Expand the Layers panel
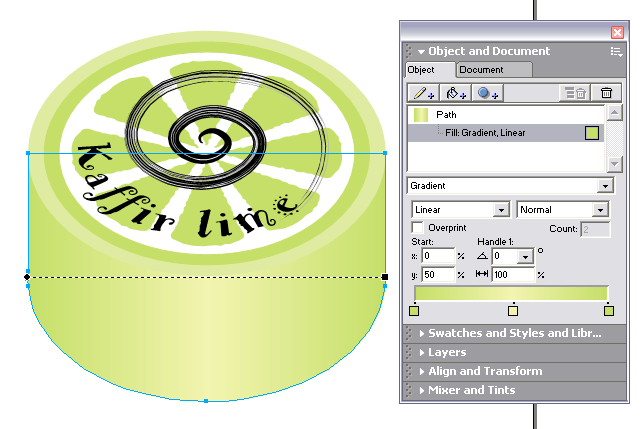This screenshot has width=641, height=429. [421, 352]
